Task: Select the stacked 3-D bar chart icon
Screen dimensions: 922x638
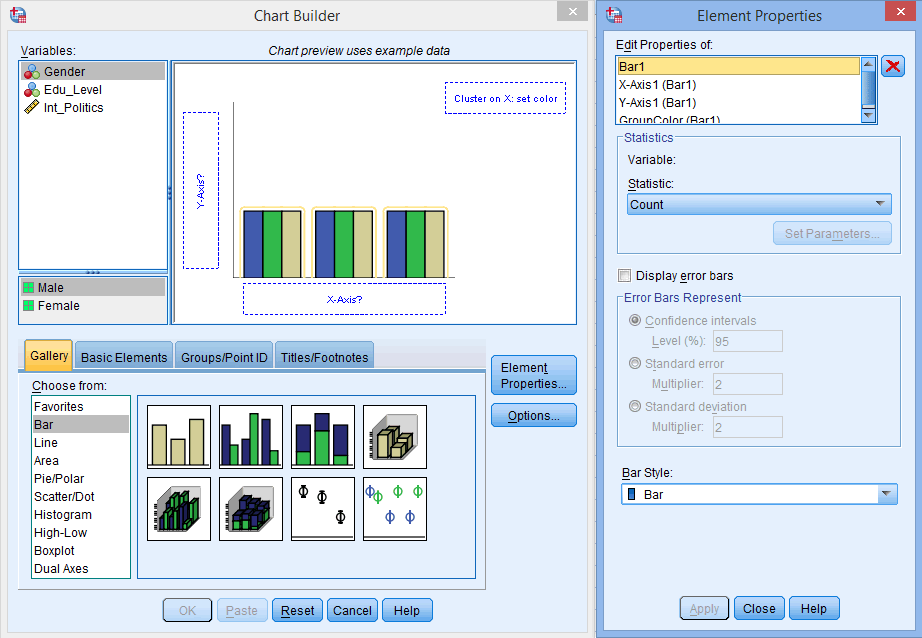Action: tap(250, 508)
